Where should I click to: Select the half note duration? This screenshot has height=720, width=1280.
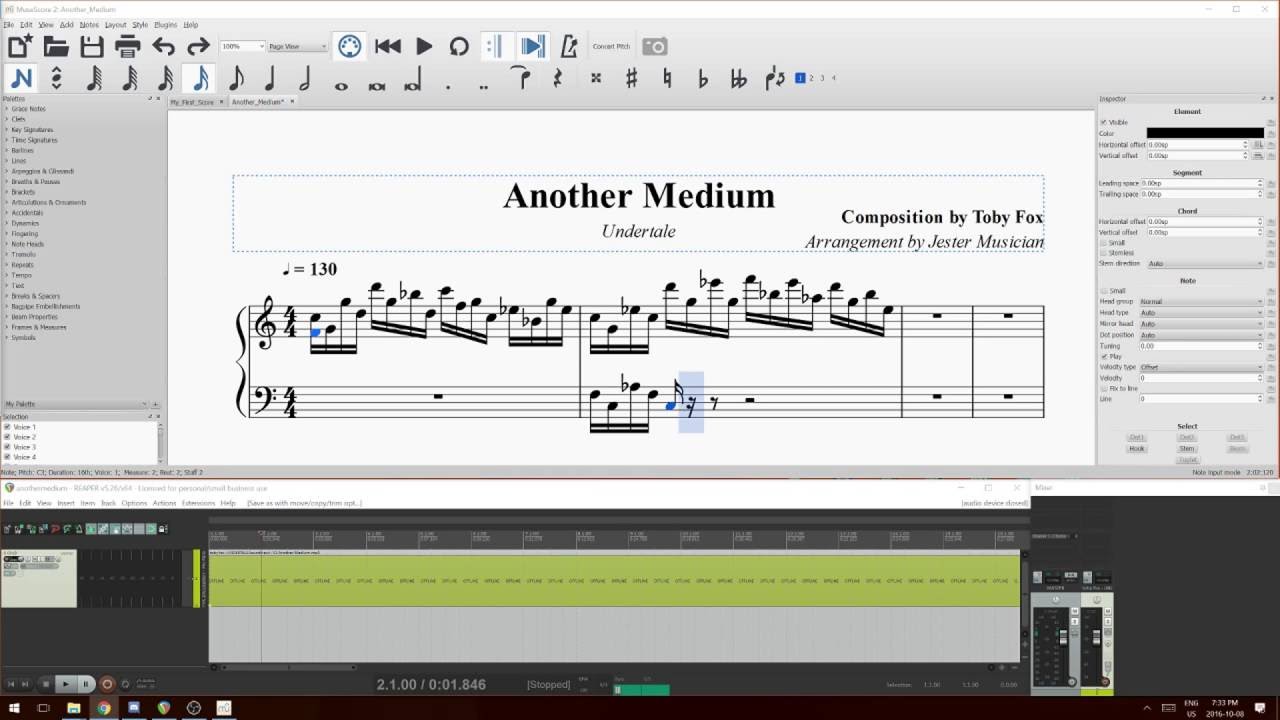(305, 78)
